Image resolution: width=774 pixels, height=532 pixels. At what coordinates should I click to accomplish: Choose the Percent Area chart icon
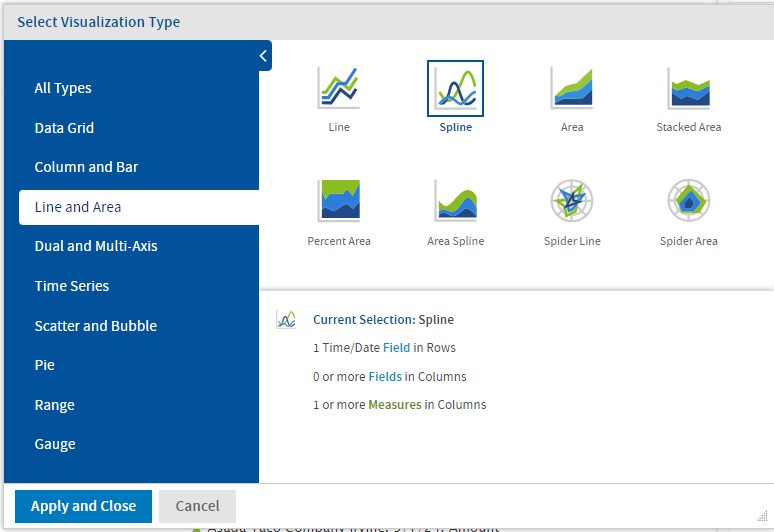(x=339, y=200)
